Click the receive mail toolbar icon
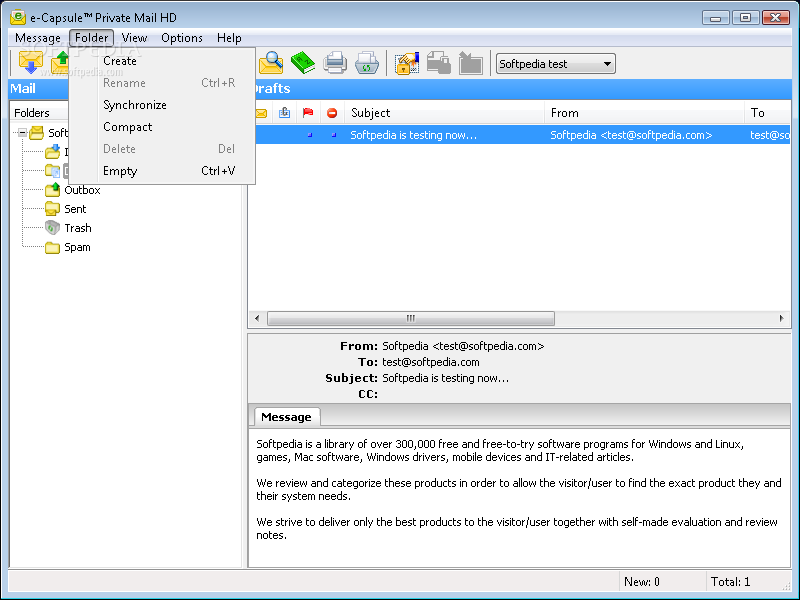The width and height of the screenshot is (800, 600). point(31,63)
